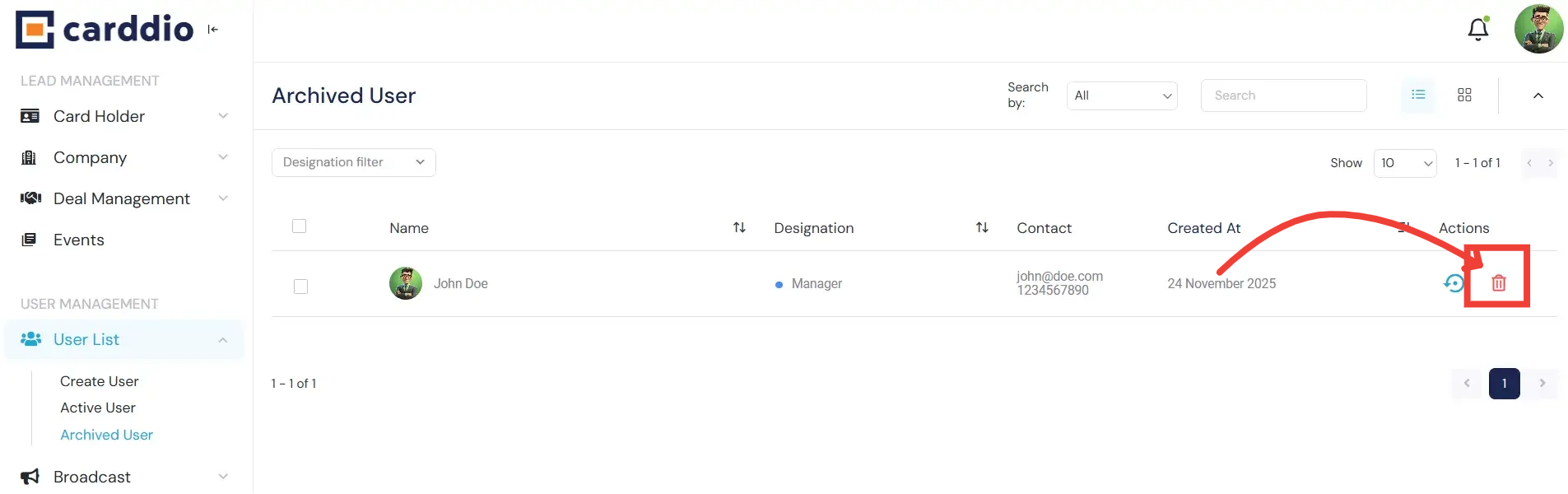Click the notification bell icon
The height and width of the screenshot is (494, 1568).
coord(1478,30)
